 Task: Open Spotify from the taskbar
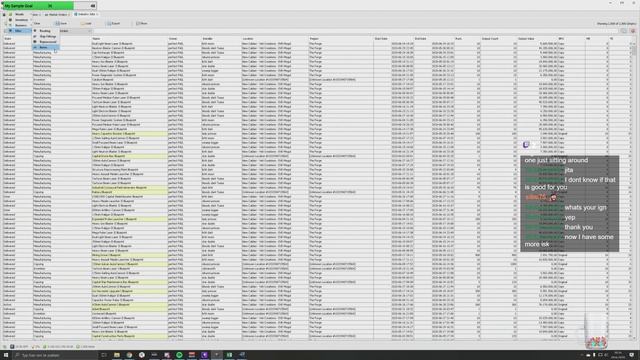click(179, 355)
